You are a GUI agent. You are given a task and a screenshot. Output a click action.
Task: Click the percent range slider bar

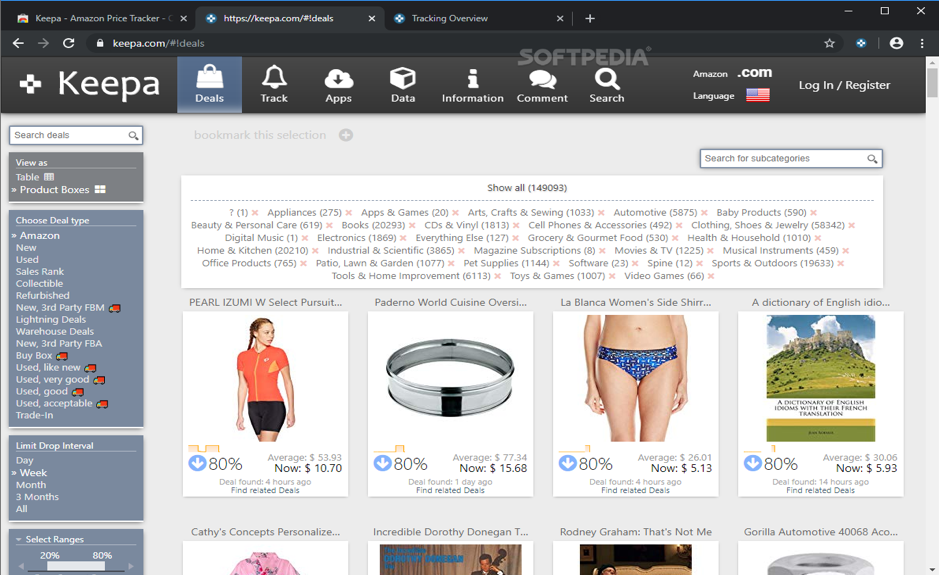(x=76, y=566)
